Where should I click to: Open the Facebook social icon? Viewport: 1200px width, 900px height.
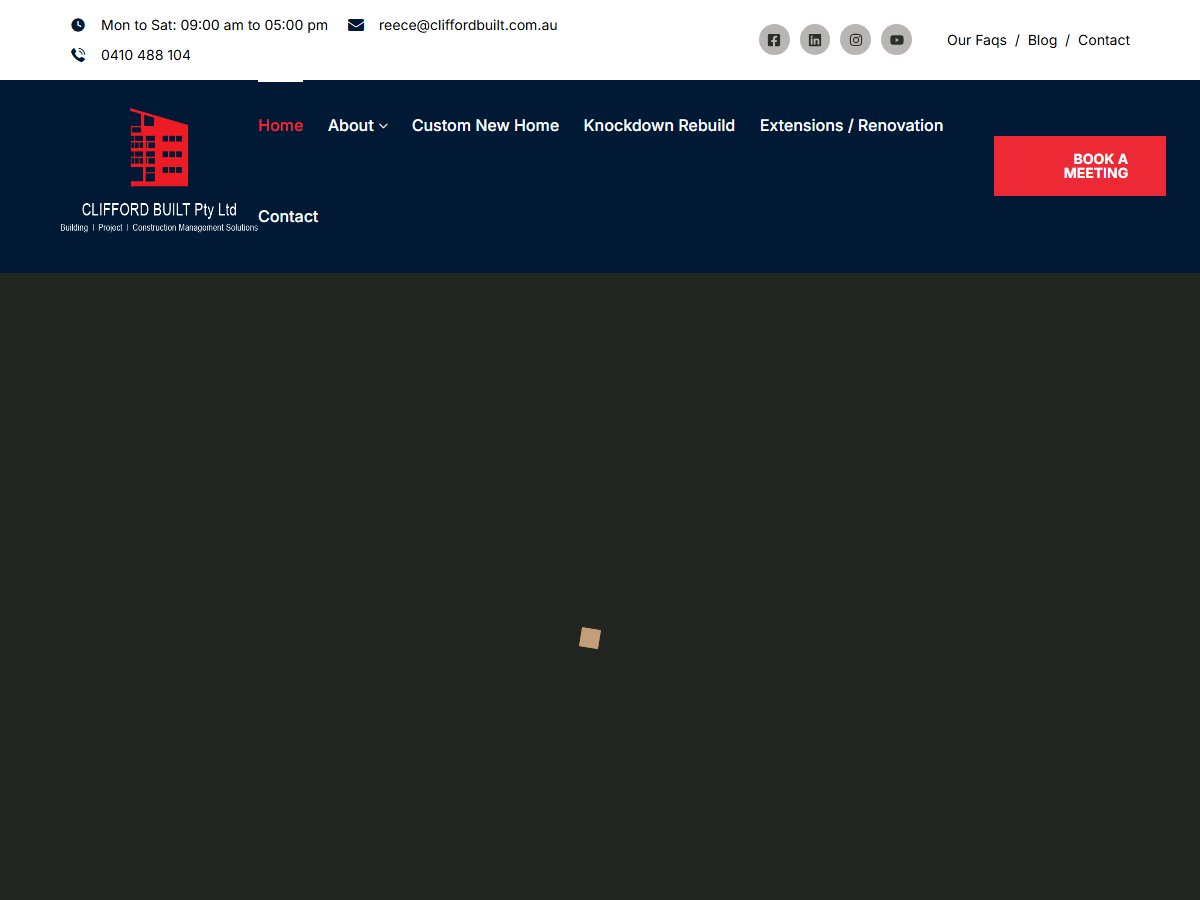tap(774, 40)
